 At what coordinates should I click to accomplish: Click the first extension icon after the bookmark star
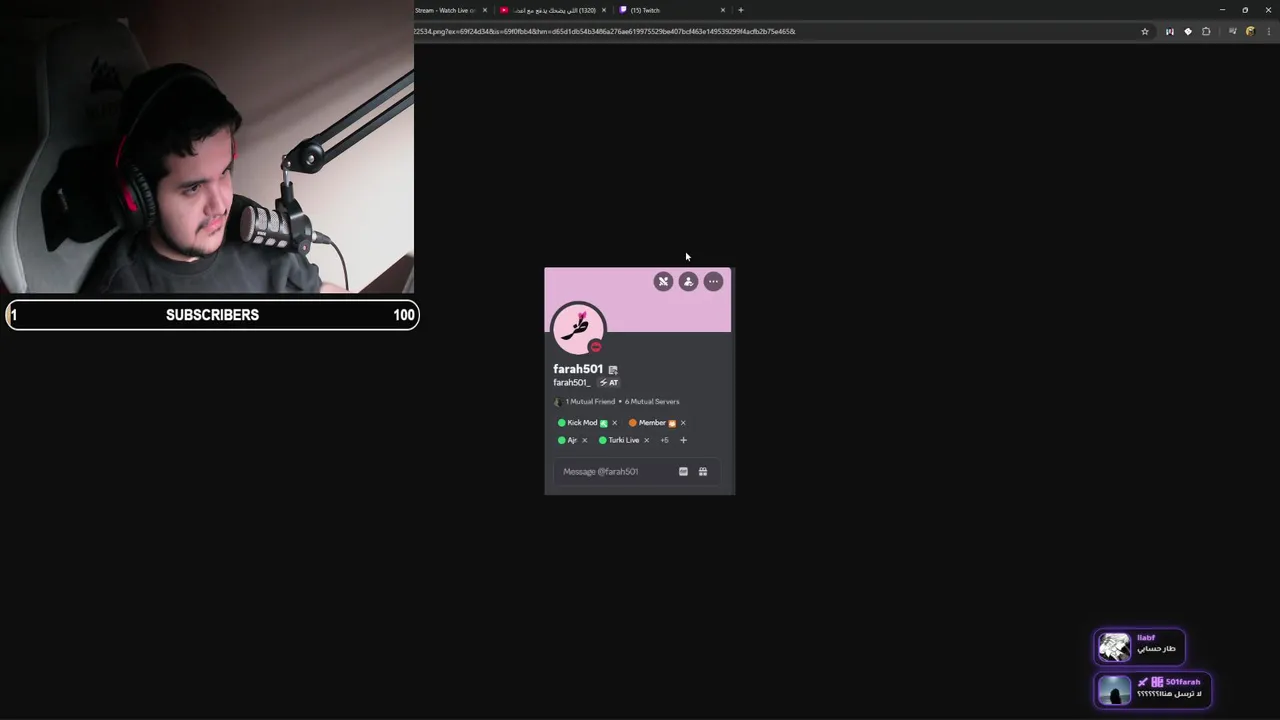pos(1169,31)
